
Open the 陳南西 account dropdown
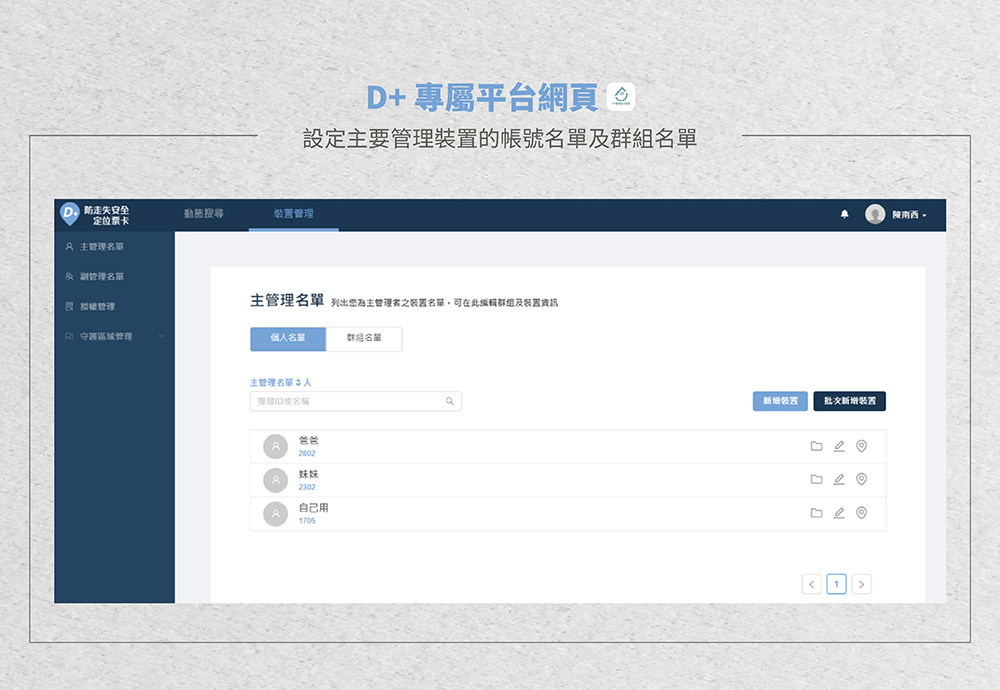click(909, 215)
